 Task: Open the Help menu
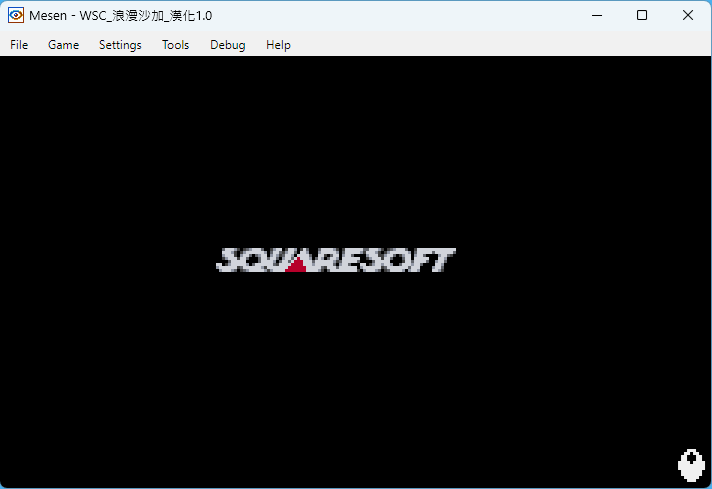coord(278,45)
